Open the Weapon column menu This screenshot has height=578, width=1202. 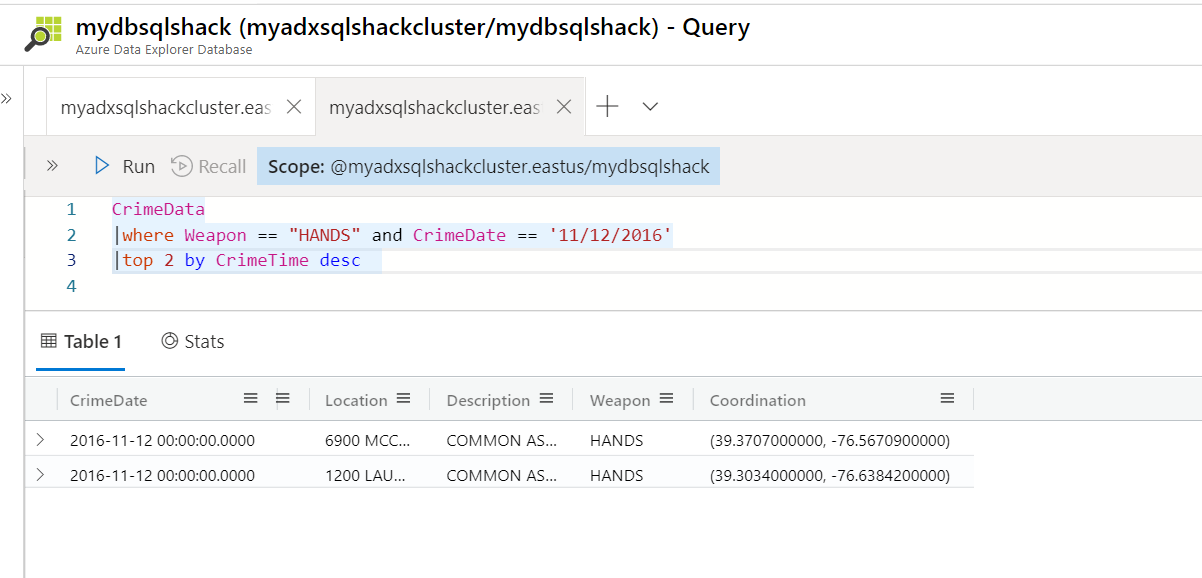click(x=667, y=399)
